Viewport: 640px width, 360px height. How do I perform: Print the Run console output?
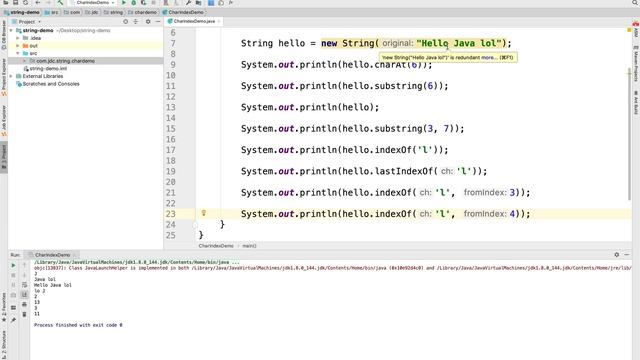tap(24, 304)
